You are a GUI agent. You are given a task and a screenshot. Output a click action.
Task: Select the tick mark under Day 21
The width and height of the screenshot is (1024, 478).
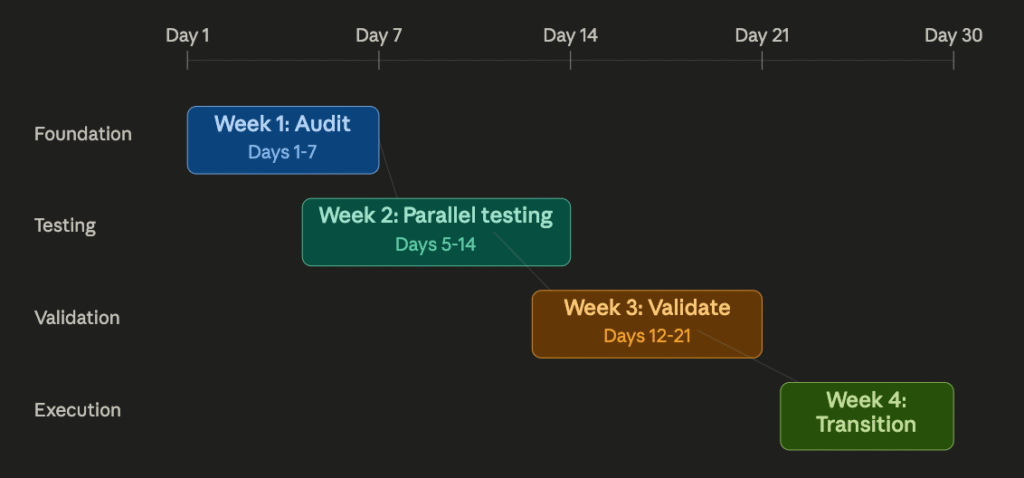762,60
